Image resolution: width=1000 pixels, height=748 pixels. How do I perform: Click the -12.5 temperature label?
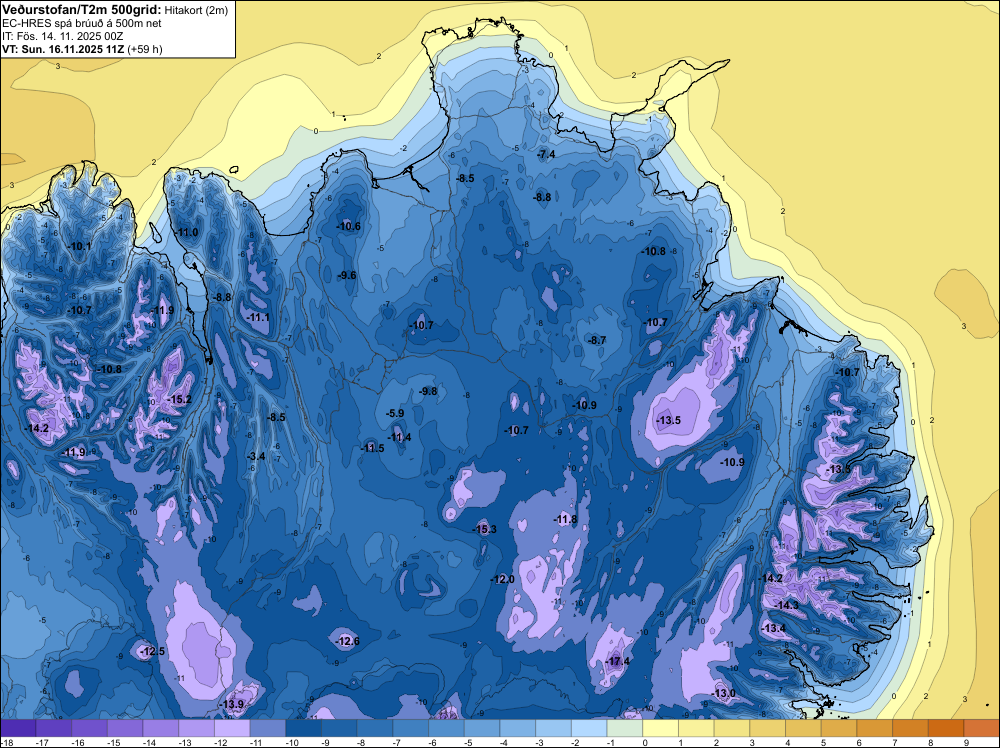[153, 652]
